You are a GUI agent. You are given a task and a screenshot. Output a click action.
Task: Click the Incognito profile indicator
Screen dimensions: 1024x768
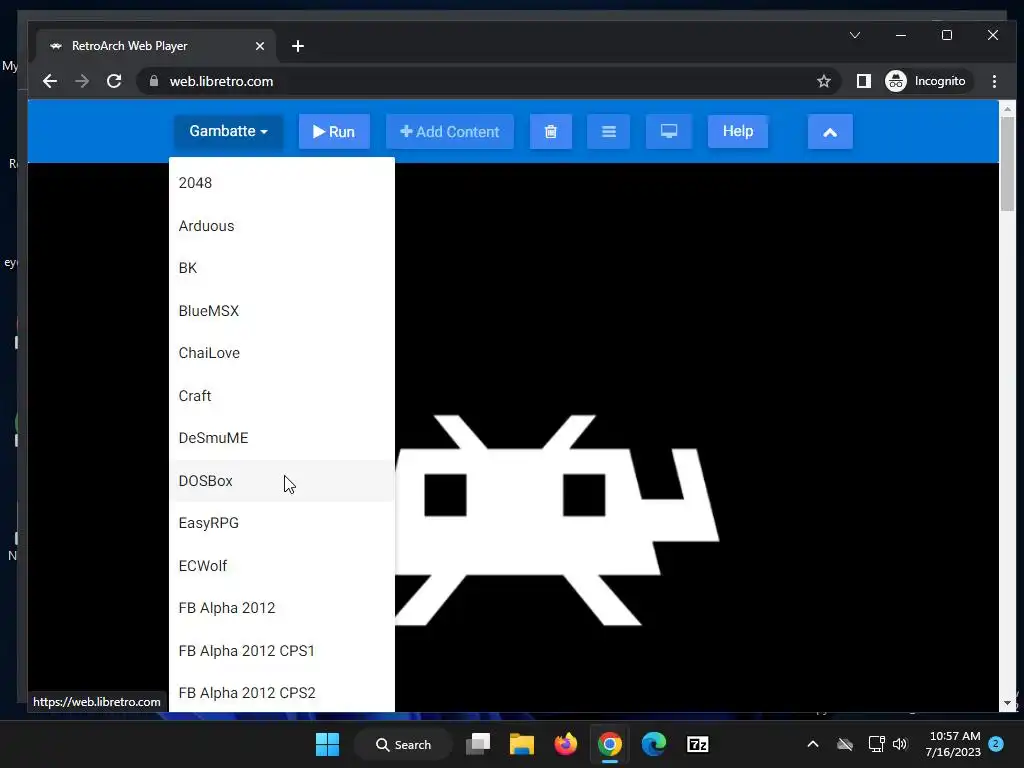tap(926, 81)
